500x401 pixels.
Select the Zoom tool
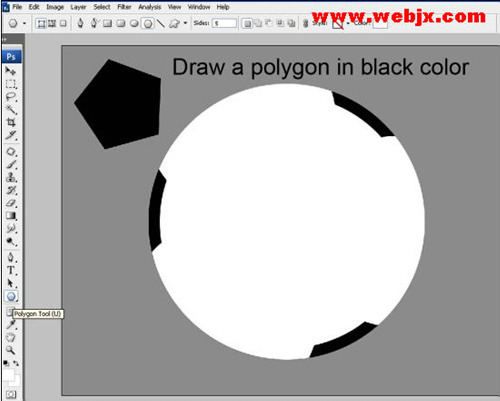(x=11, y=350)
